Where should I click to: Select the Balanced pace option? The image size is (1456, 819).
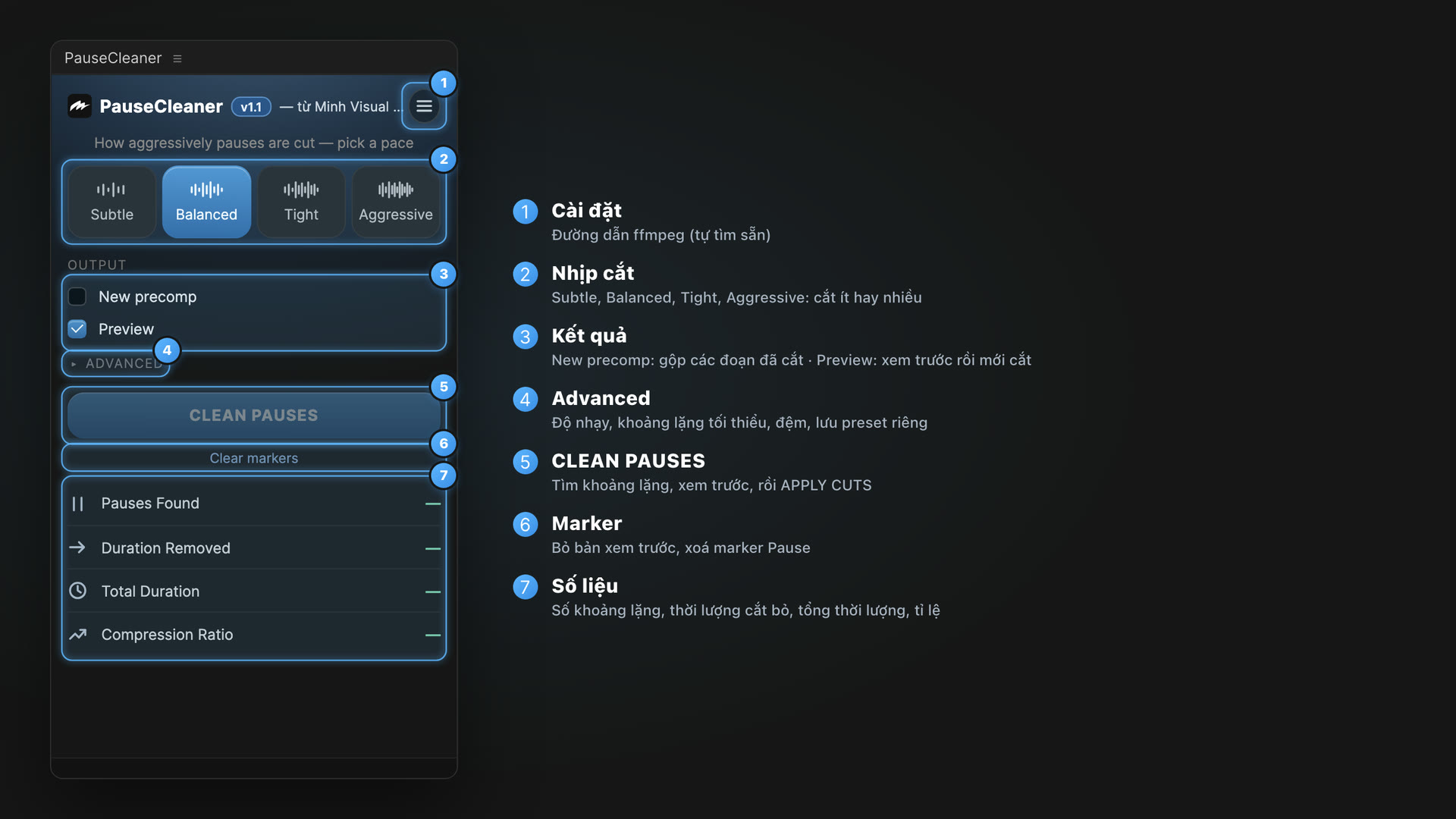206,202
